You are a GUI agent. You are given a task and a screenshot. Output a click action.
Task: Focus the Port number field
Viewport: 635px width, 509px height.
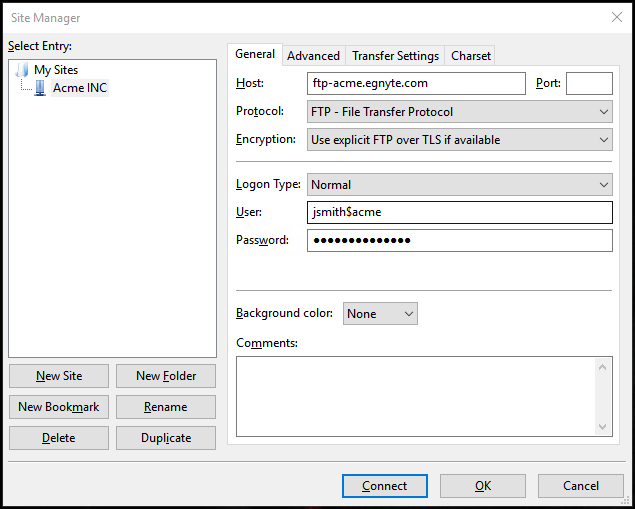(x=589, y=84)
